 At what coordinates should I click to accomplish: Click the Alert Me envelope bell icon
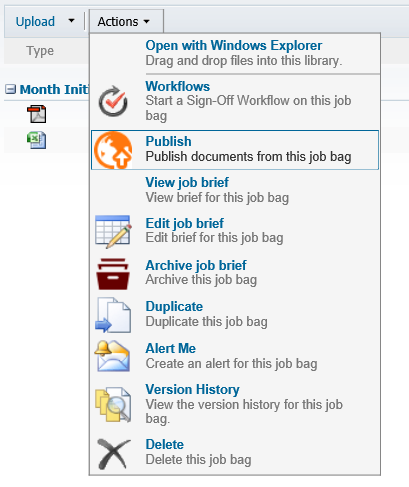click(112, 356)
